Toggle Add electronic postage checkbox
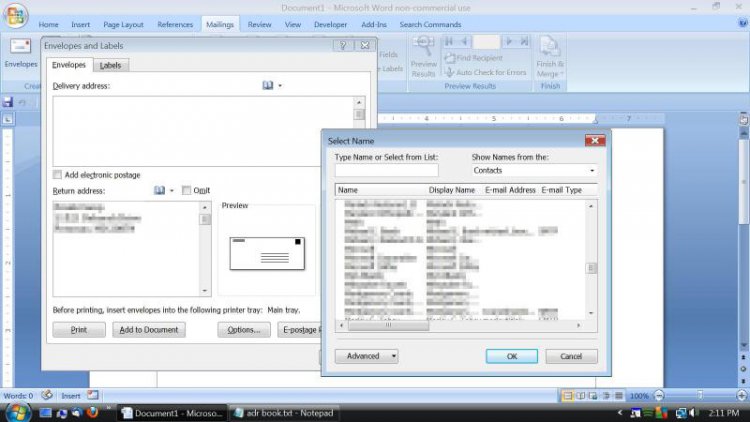Screen dimensions: 750x422 coord(57,175)
